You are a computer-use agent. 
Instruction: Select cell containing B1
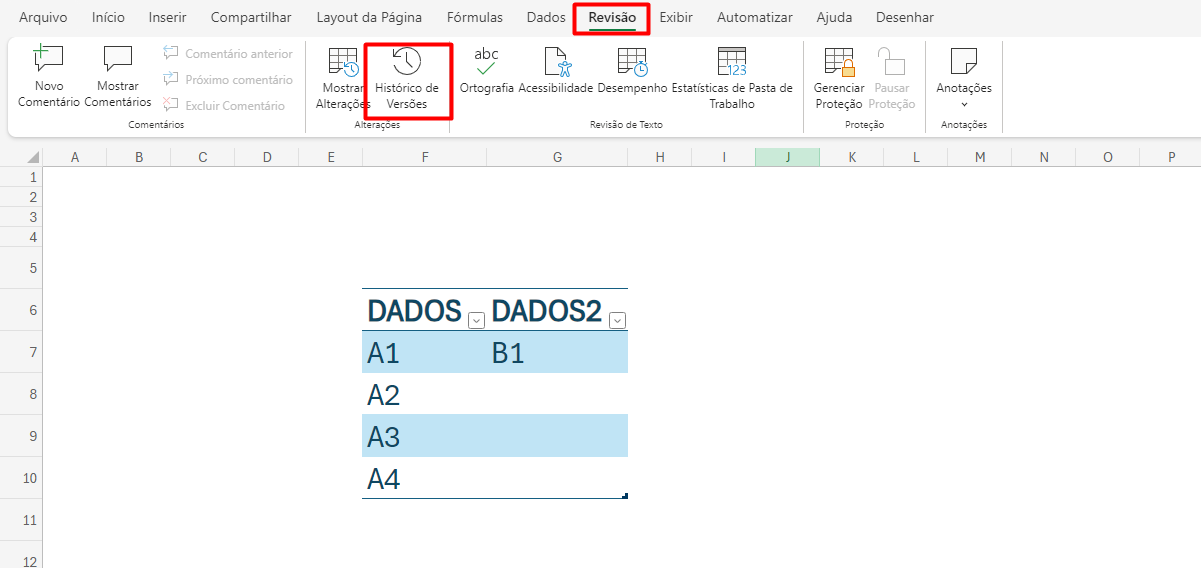tap(557, 353)
